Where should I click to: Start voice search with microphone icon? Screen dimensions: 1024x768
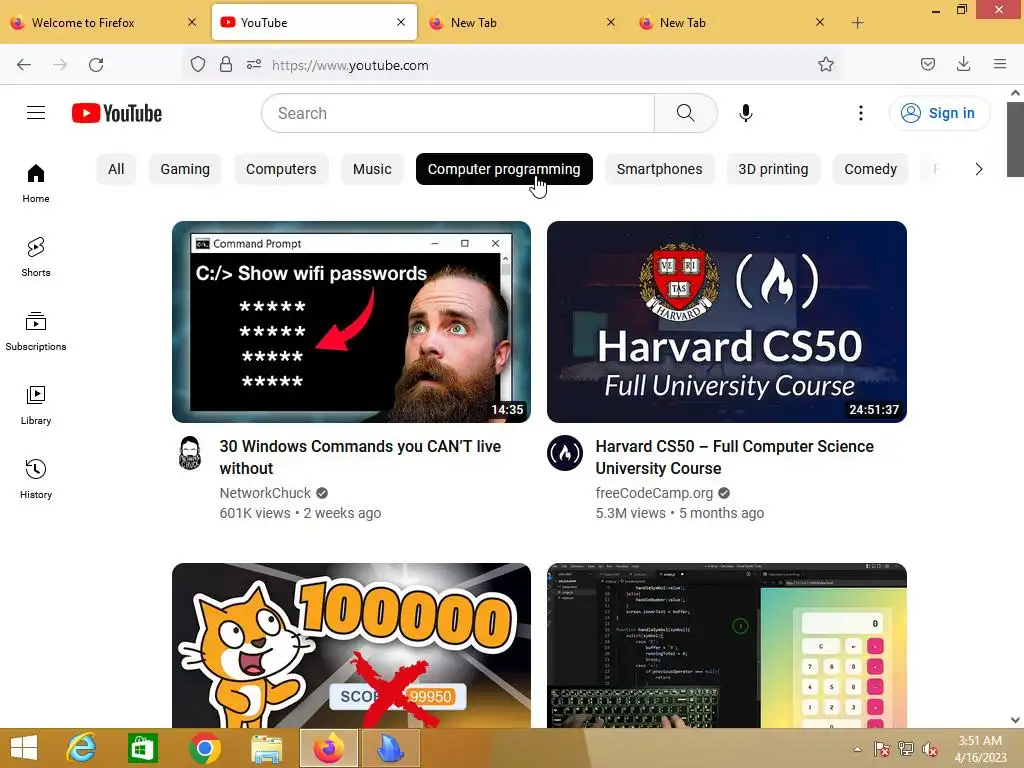(745, 113)
